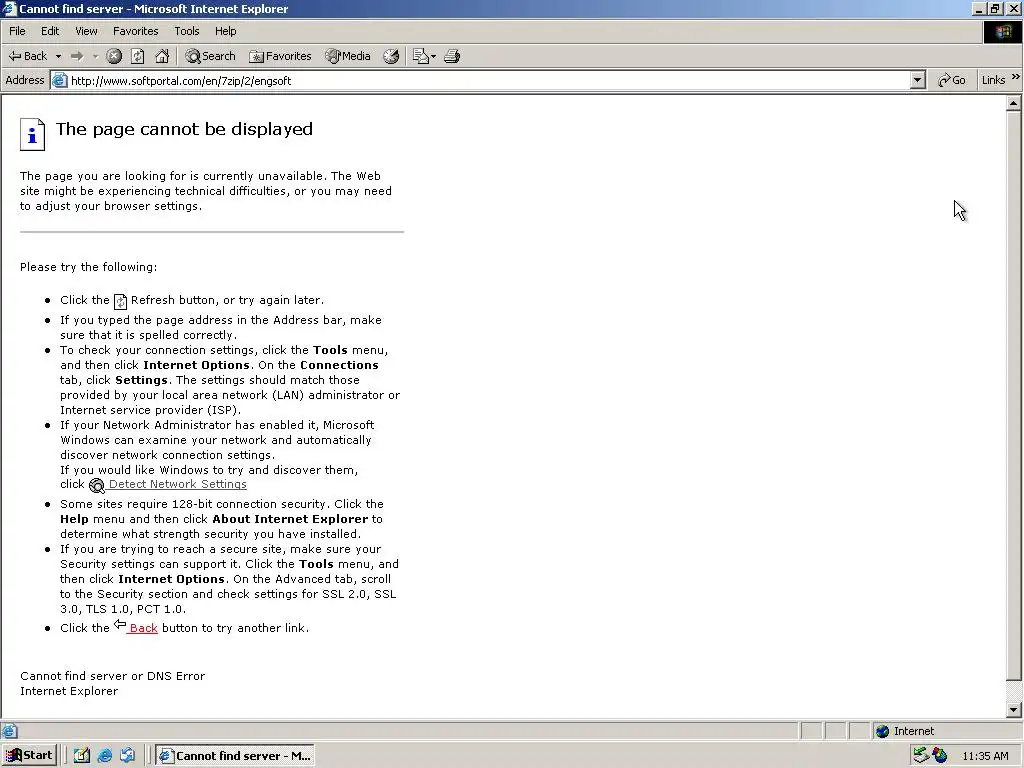Screen dimensions: 1024x768
Task: Open the Media toolbar button
Action: coord(348,56)
